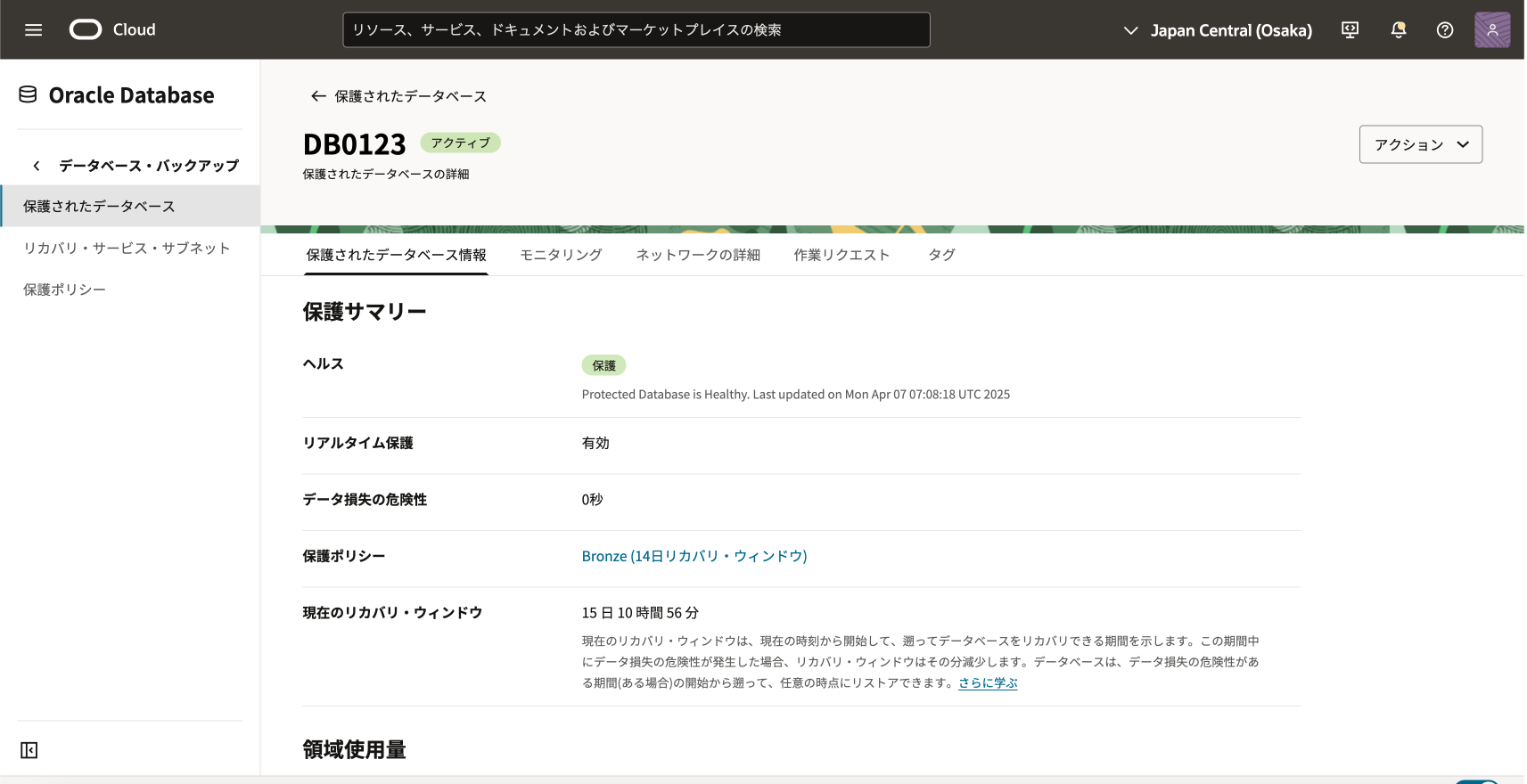Open the Cloud Shell developer tools icon

click(x=1350, y=30)
